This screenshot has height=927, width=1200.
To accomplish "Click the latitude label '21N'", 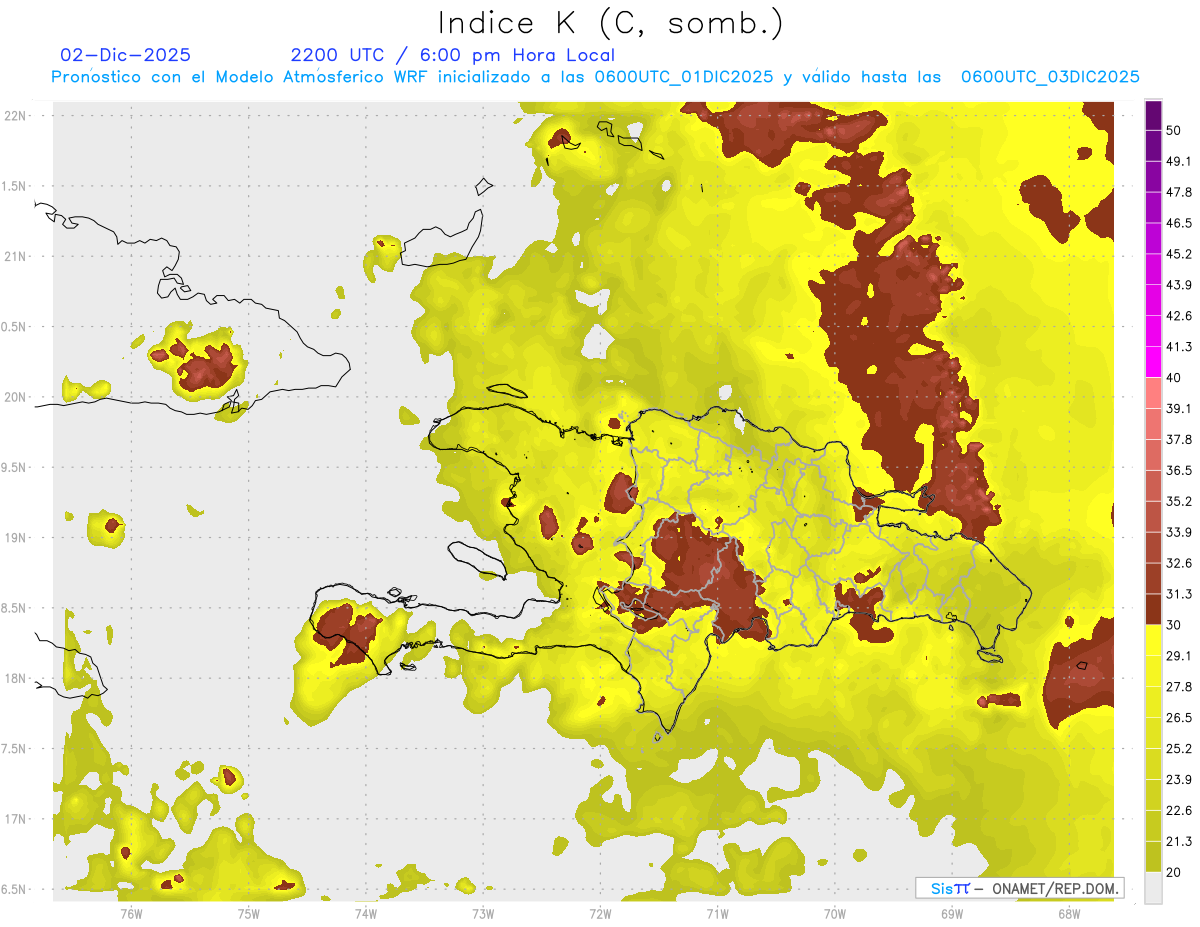I will pos(15,256).
